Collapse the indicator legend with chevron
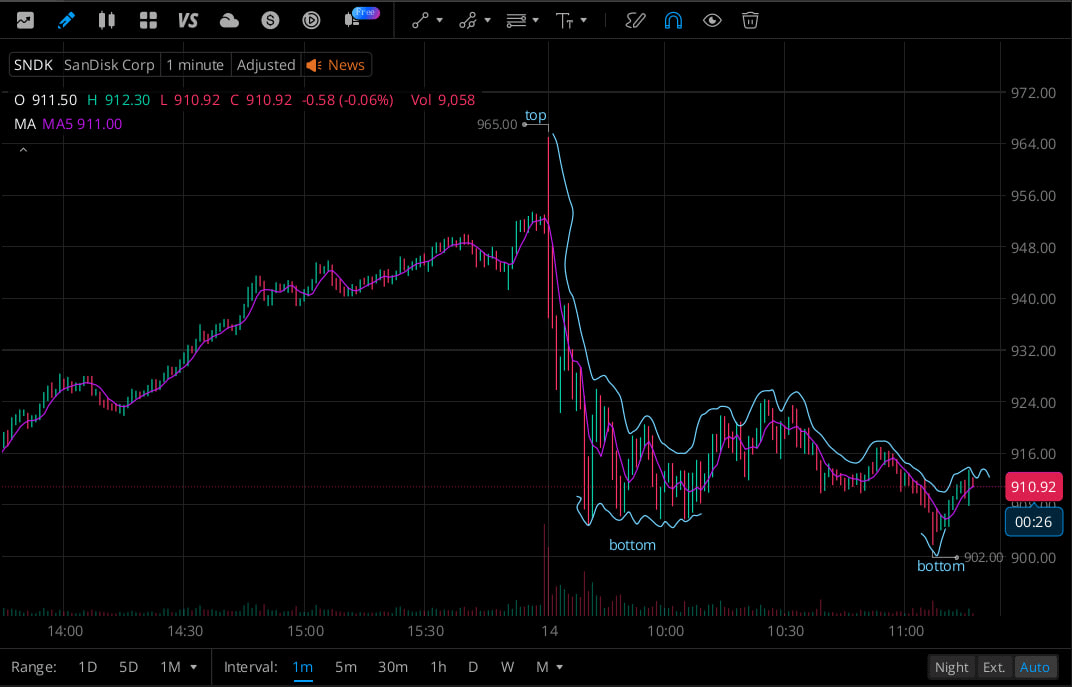Viewport: 1072px width, 687px height. tap(23, 150)
